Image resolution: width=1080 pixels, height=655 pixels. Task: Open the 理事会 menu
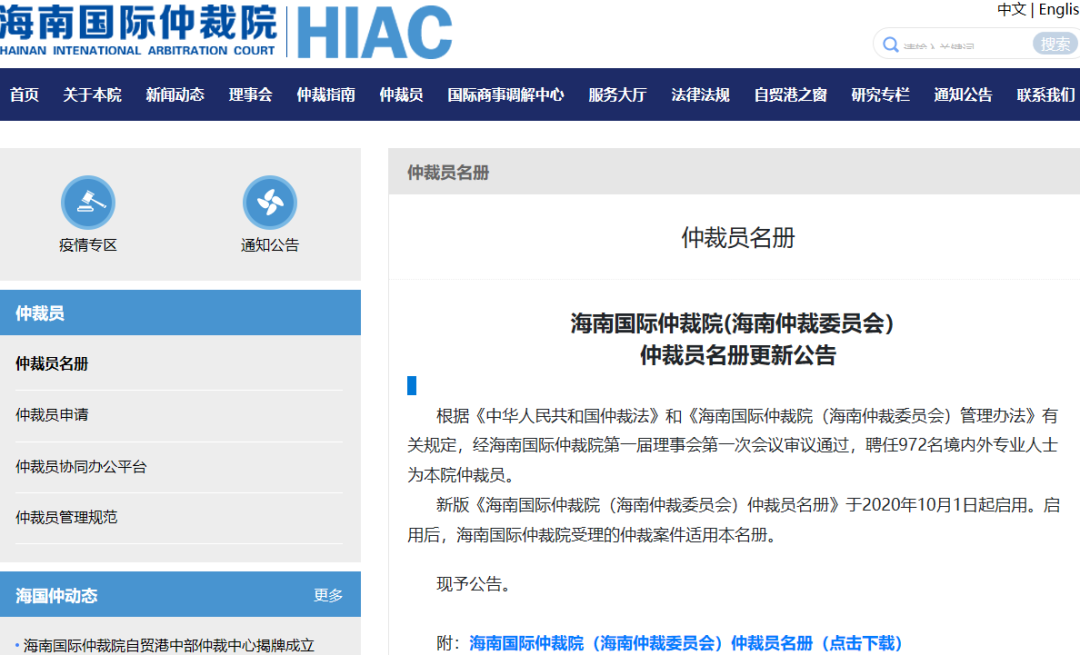point(251,95)
